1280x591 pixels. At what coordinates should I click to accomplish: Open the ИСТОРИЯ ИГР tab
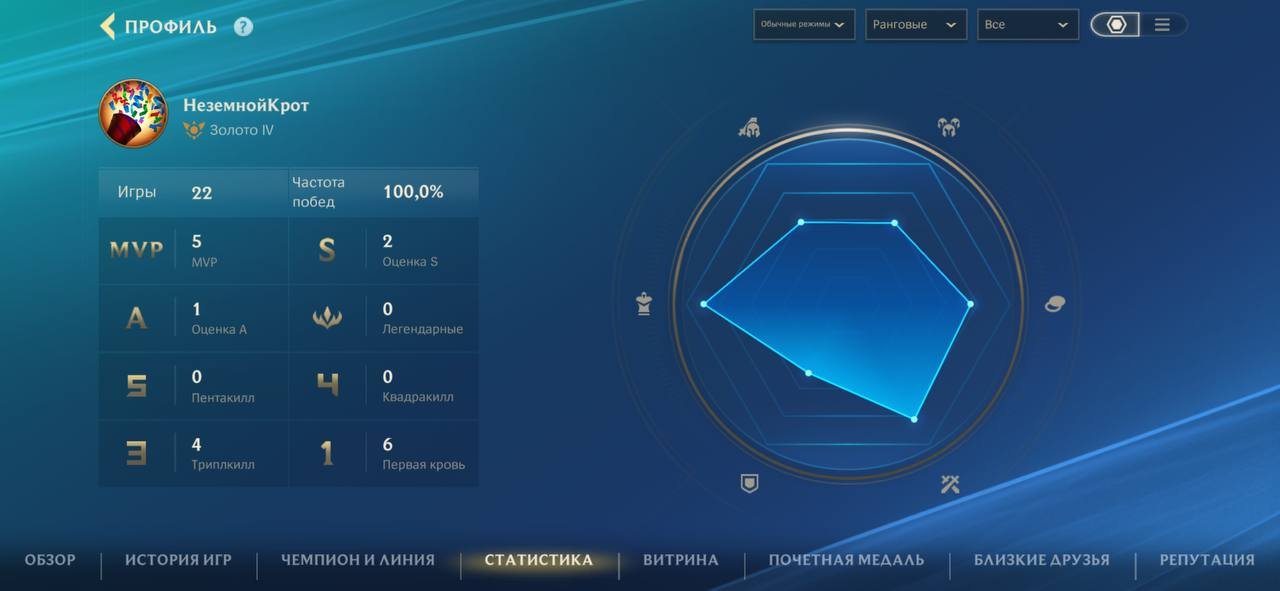pyautogui.click(x=178, y=560)
